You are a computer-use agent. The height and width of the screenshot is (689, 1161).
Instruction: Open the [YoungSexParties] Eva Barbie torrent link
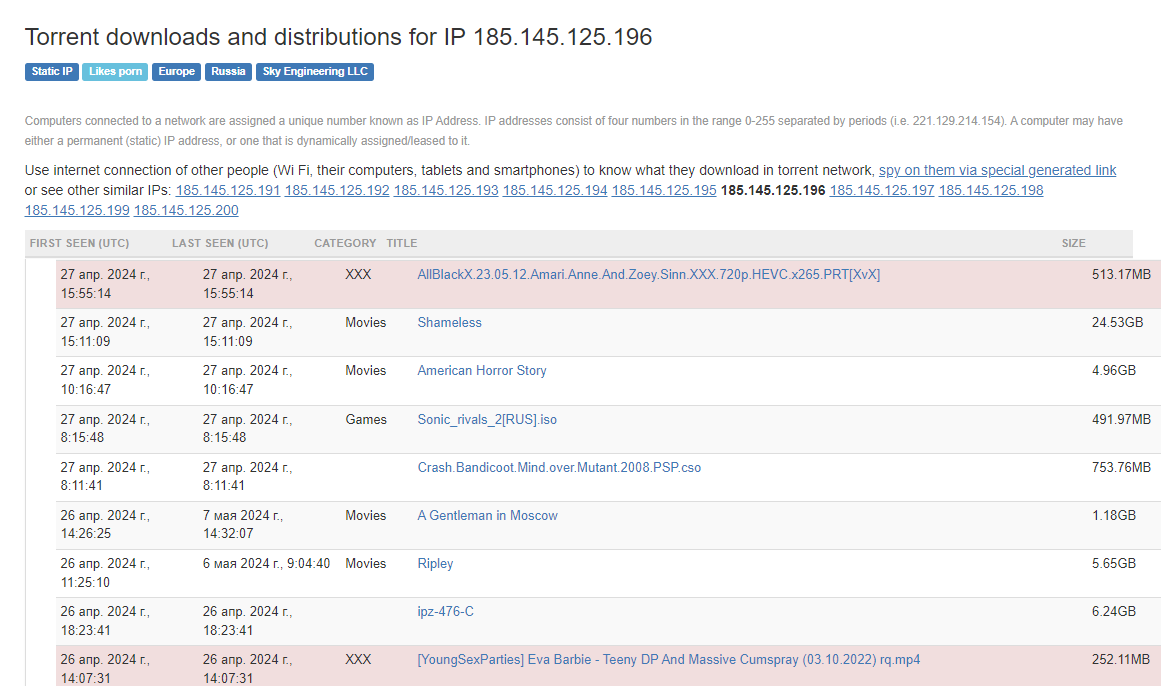click(669, 660)
